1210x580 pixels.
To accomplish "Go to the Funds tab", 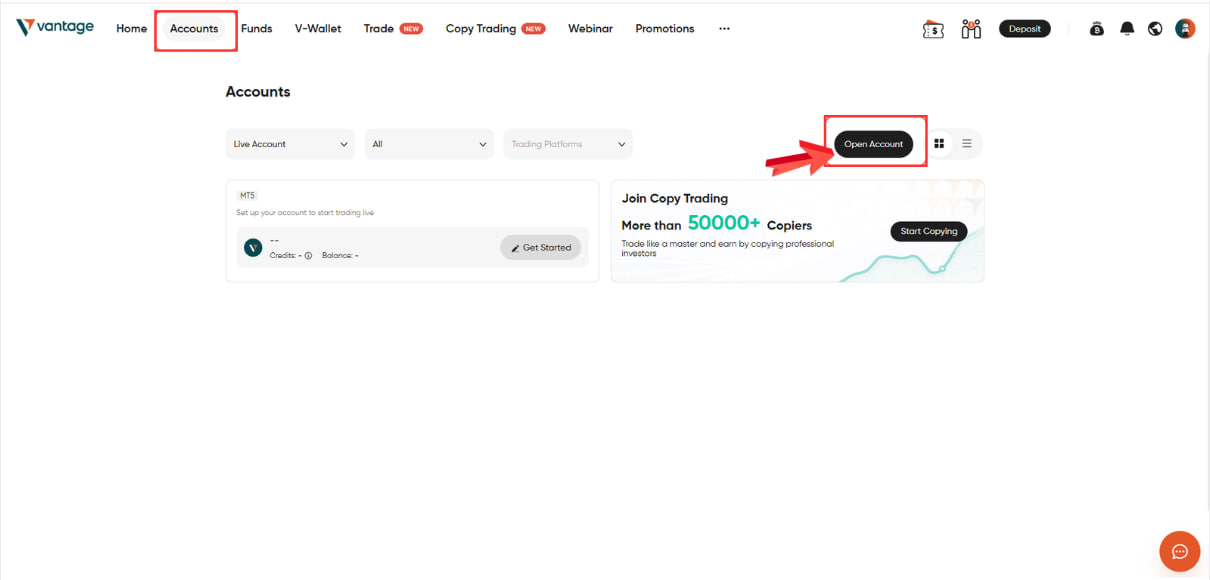I will pyautogui.click(x=256, y=28).
